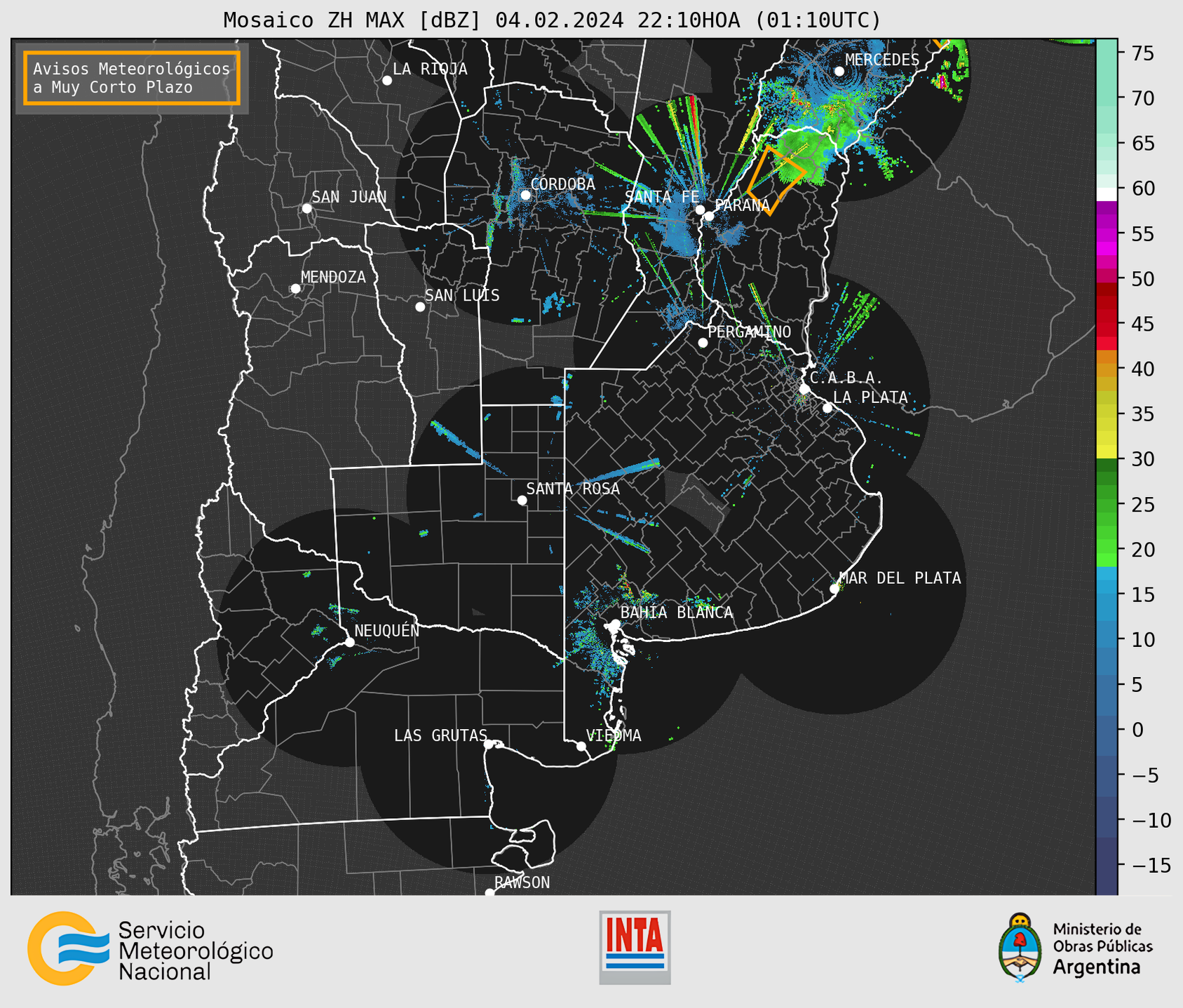1183x1008 pixels.
Task: Click the Mar del Plata city marker dot
Action: (x=834, y=589)
